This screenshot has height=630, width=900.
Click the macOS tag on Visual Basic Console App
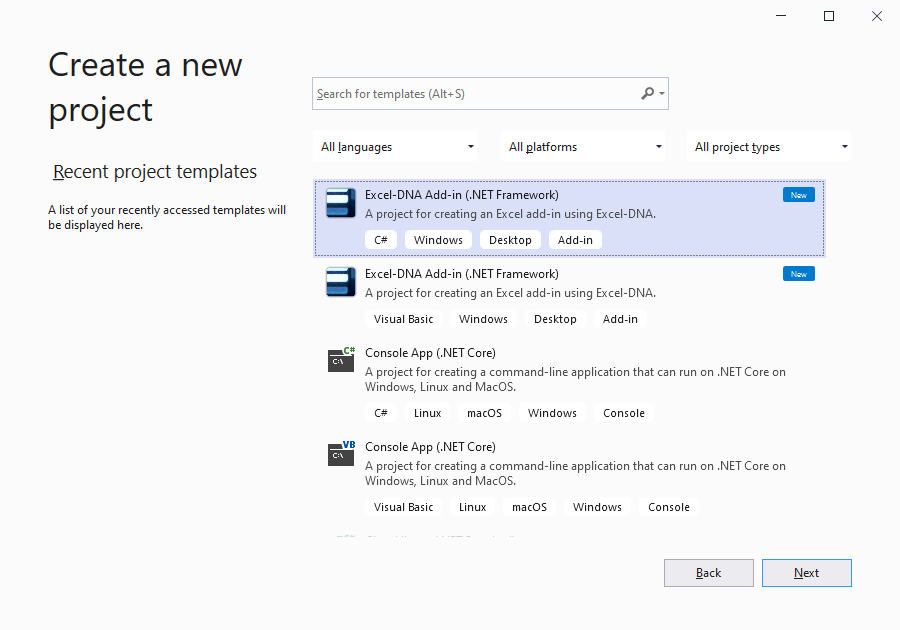(529, 507)
